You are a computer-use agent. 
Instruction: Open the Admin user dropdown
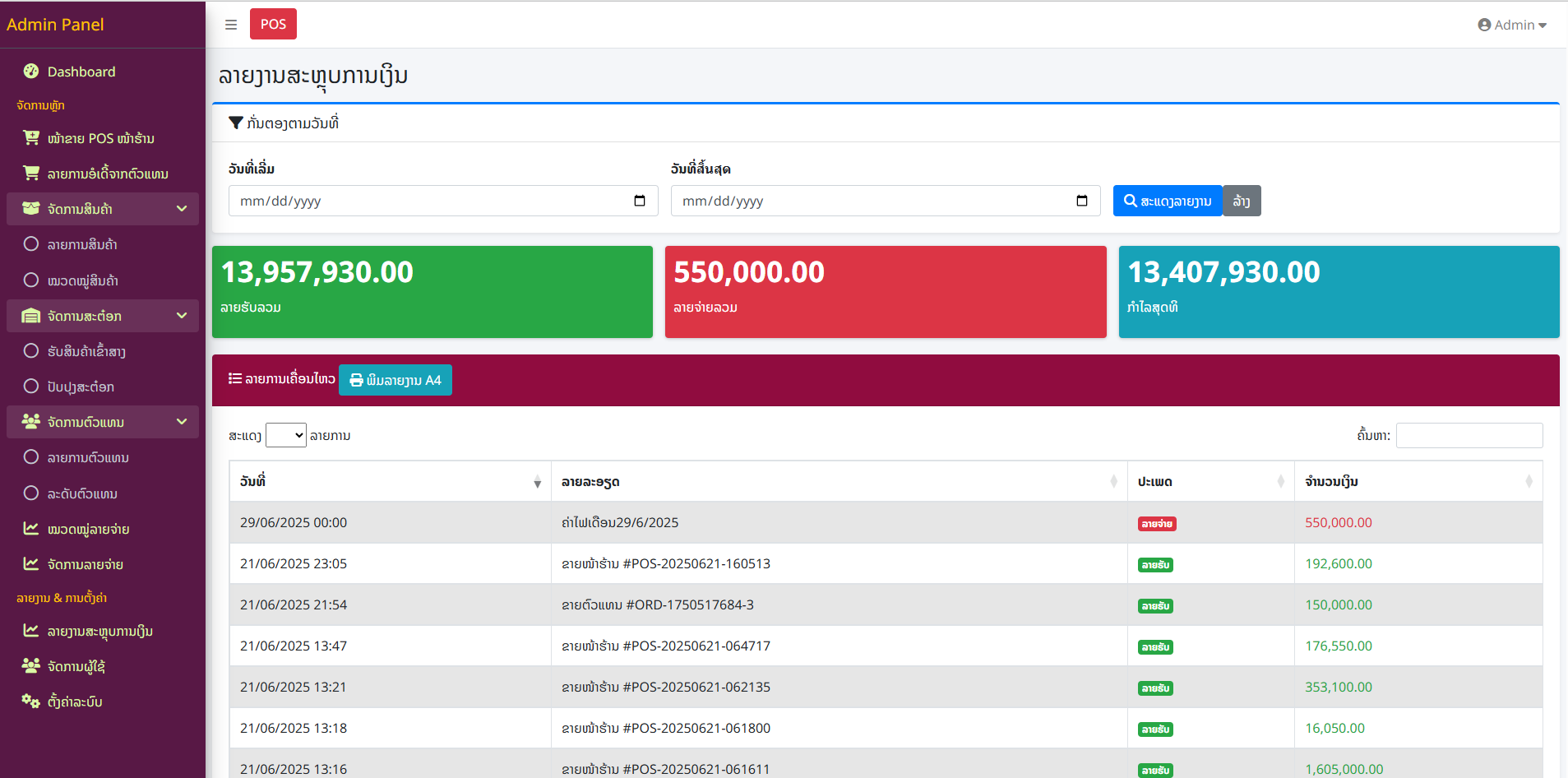[1512, 25]
